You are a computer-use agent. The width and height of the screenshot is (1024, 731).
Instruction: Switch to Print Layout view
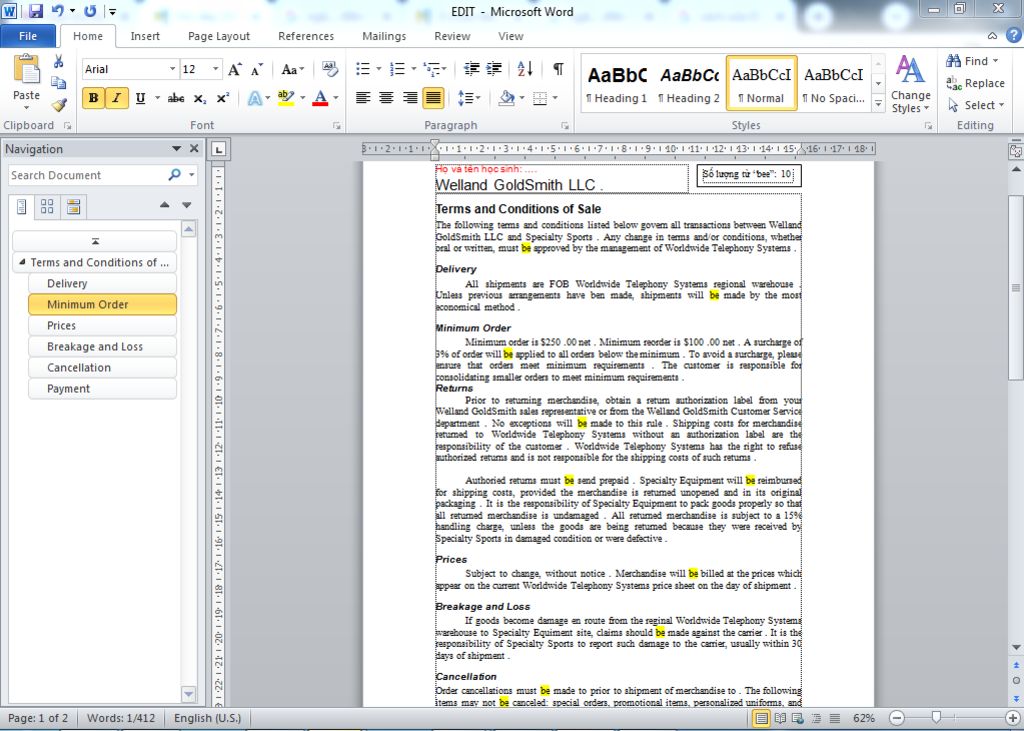pos(761,719)
